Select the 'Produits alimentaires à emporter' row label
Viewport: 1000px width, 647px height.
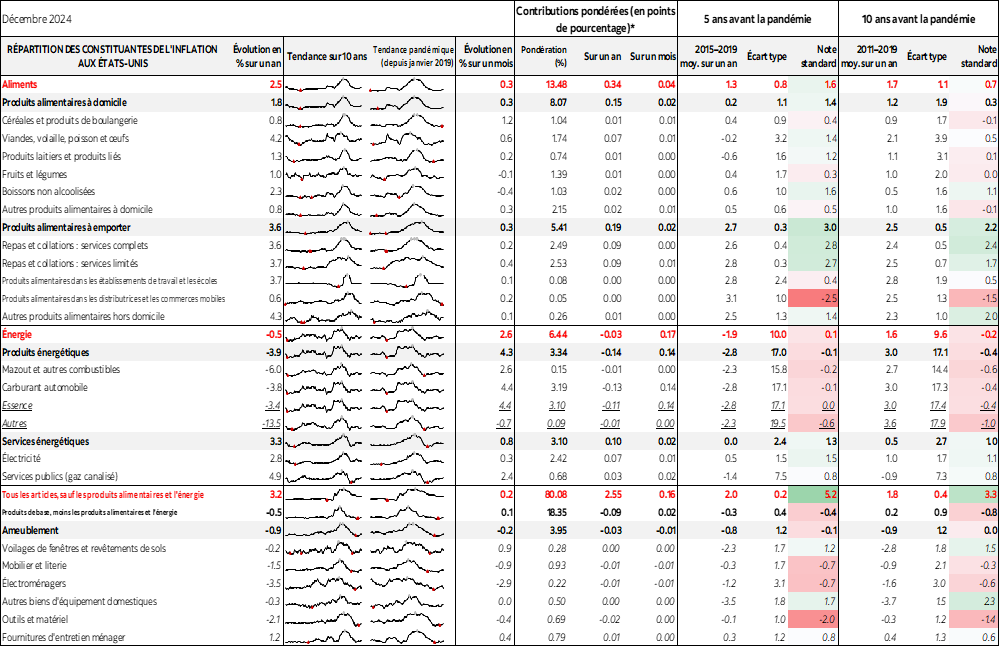point(67,228)
